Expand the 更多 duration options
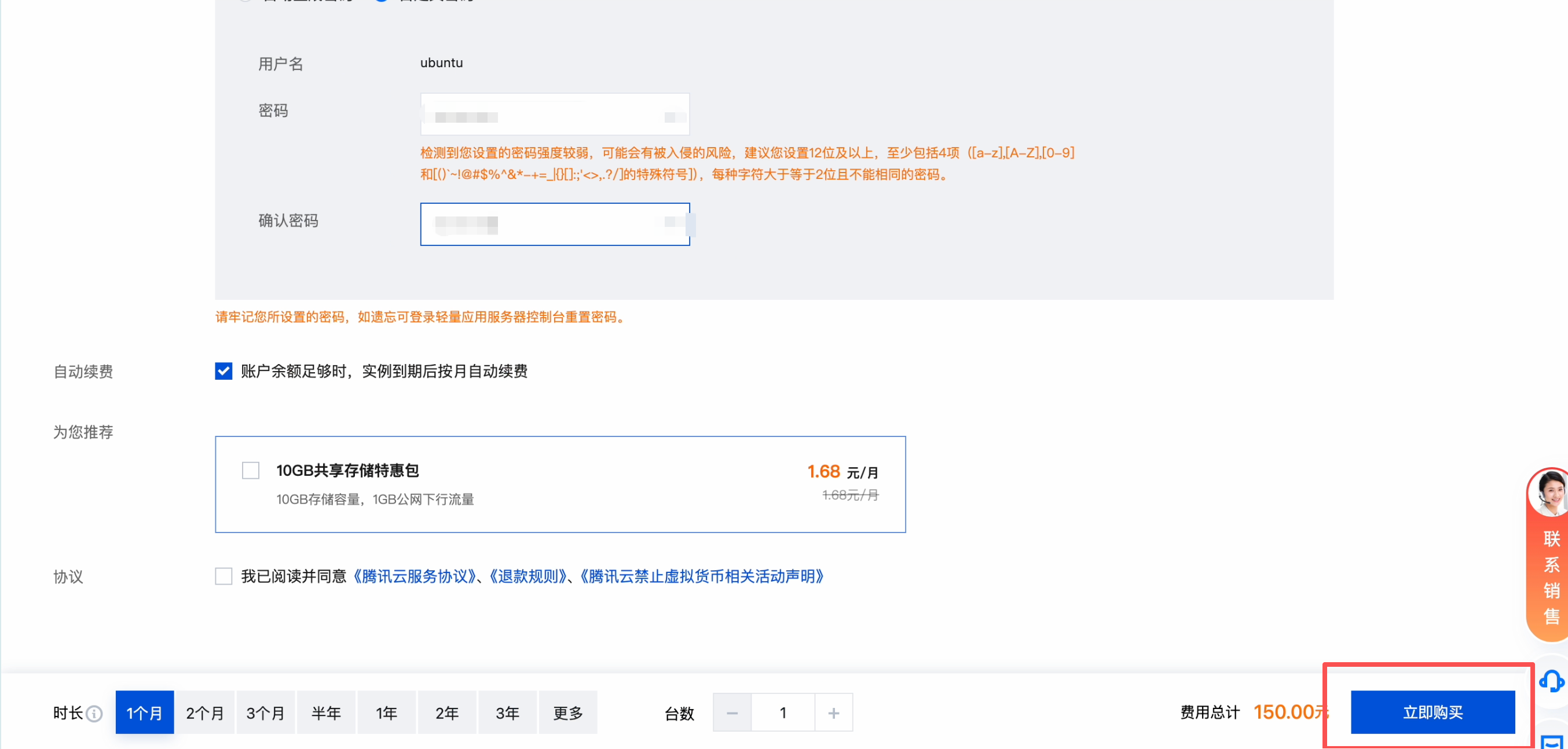 pyautogui.click(x=567, y=713)
